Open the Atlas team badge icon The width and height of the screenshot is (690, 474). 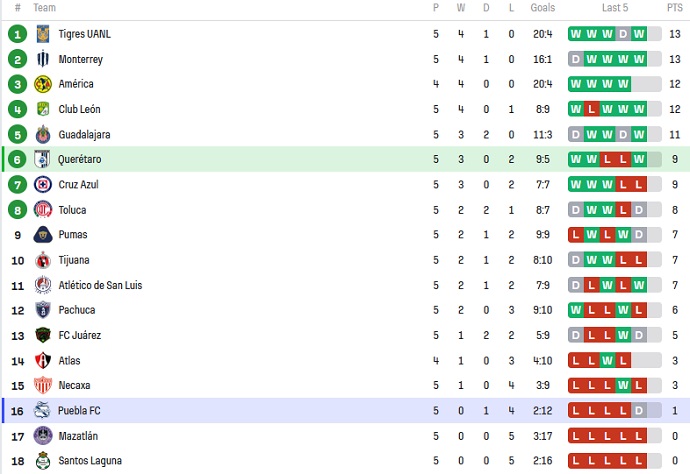(x=42, y=360)
